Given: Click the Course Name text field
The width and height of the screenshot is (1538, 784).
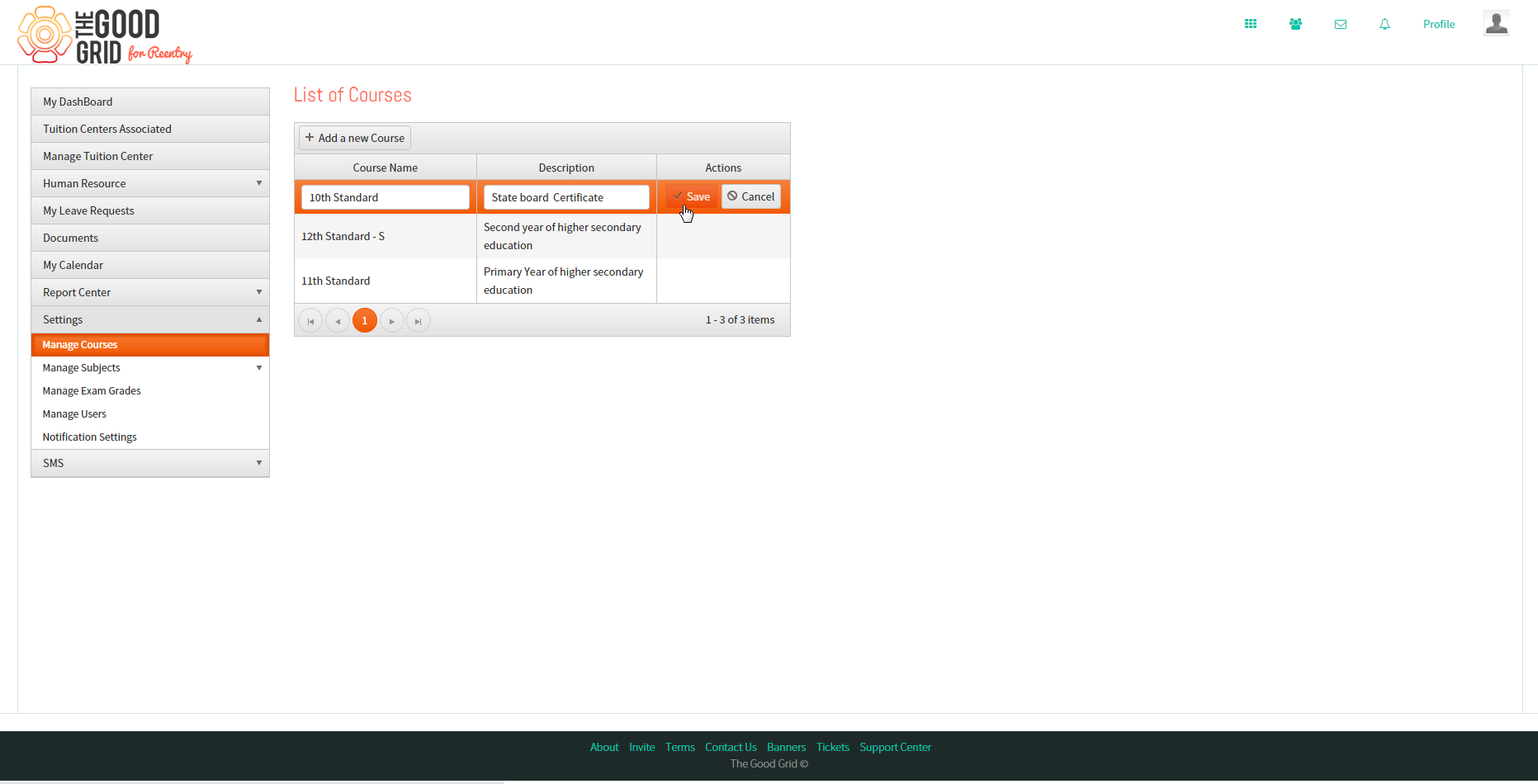Looking at the screenshot, I should tap(386, 197).
